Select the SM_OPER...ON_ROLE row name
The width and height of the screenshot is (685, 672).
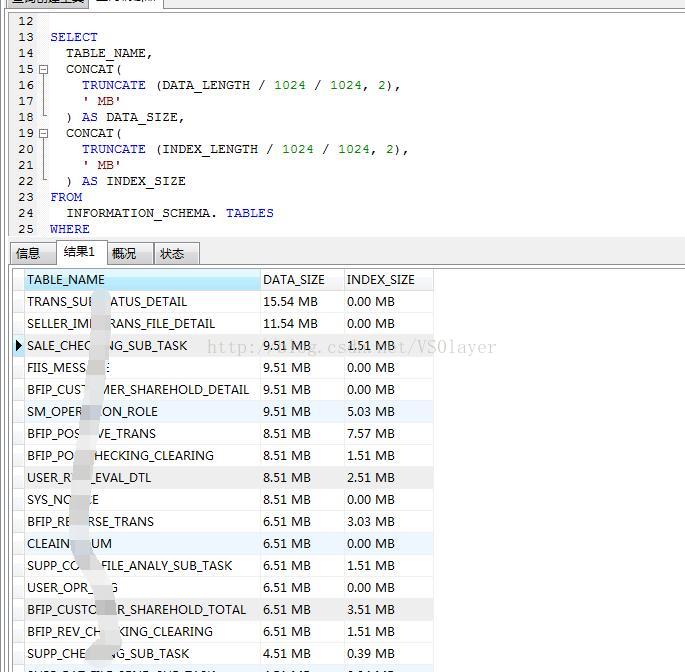(142, 412)
